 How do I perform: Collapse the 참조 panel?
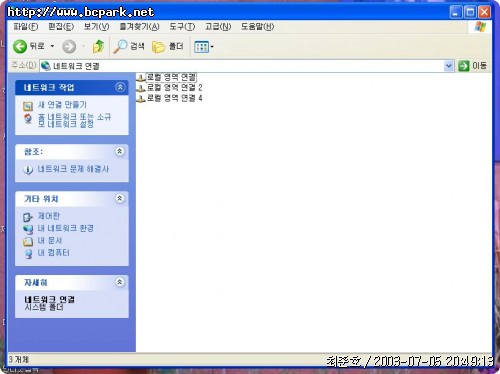pos(120,152)
